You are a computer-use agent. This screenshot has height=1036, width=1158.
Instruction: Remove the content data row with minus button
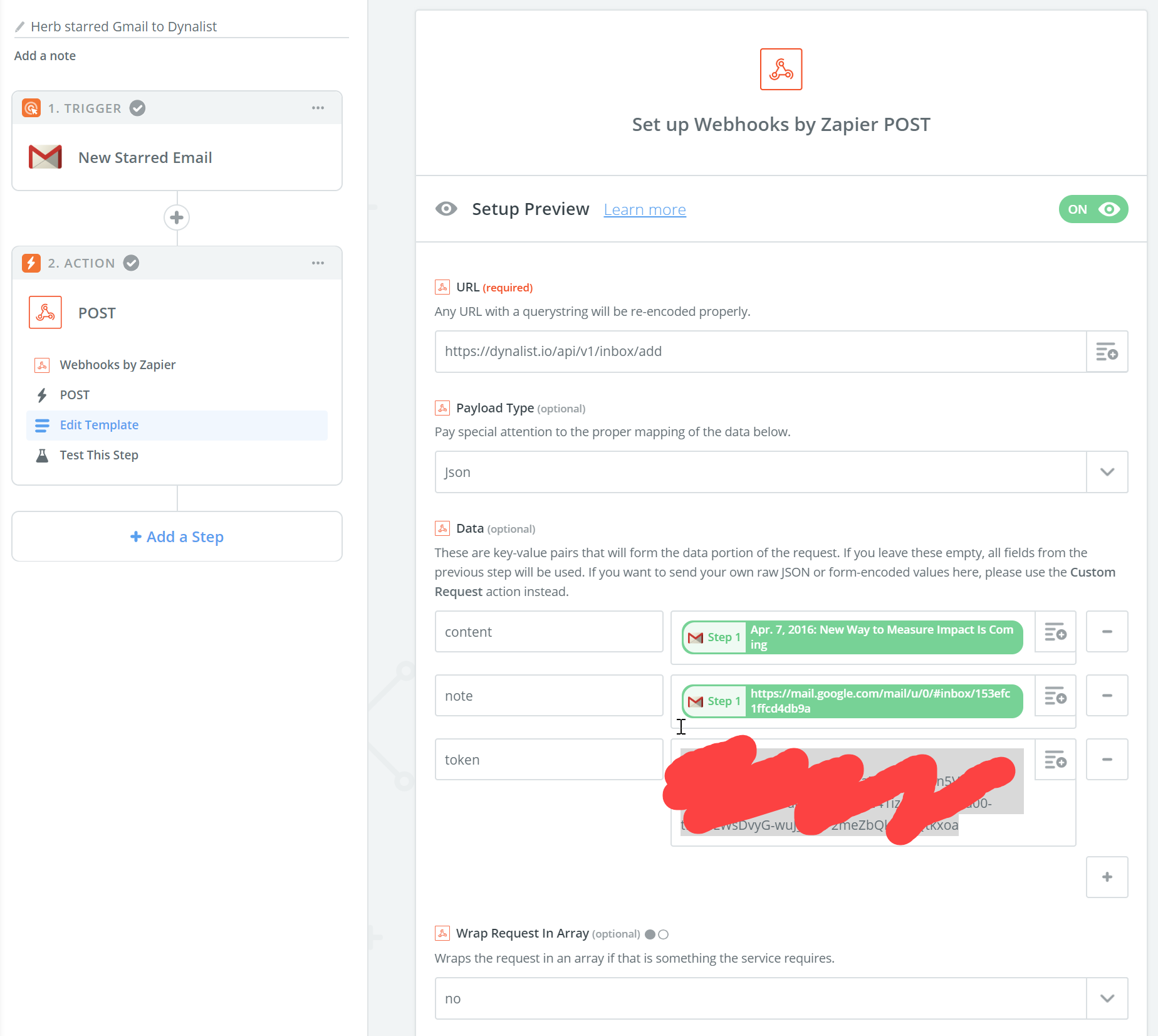point(1107,632)
